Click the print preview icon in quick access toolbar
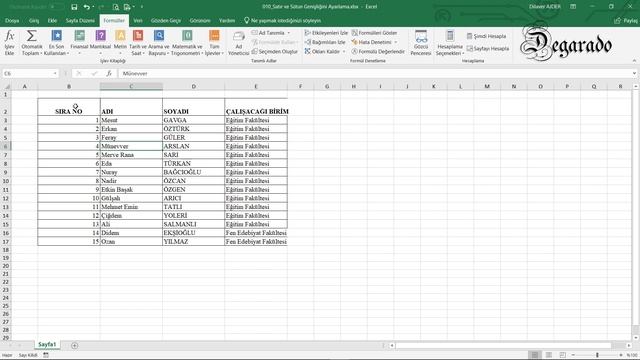640x360 pixels. tap(116, 7)
